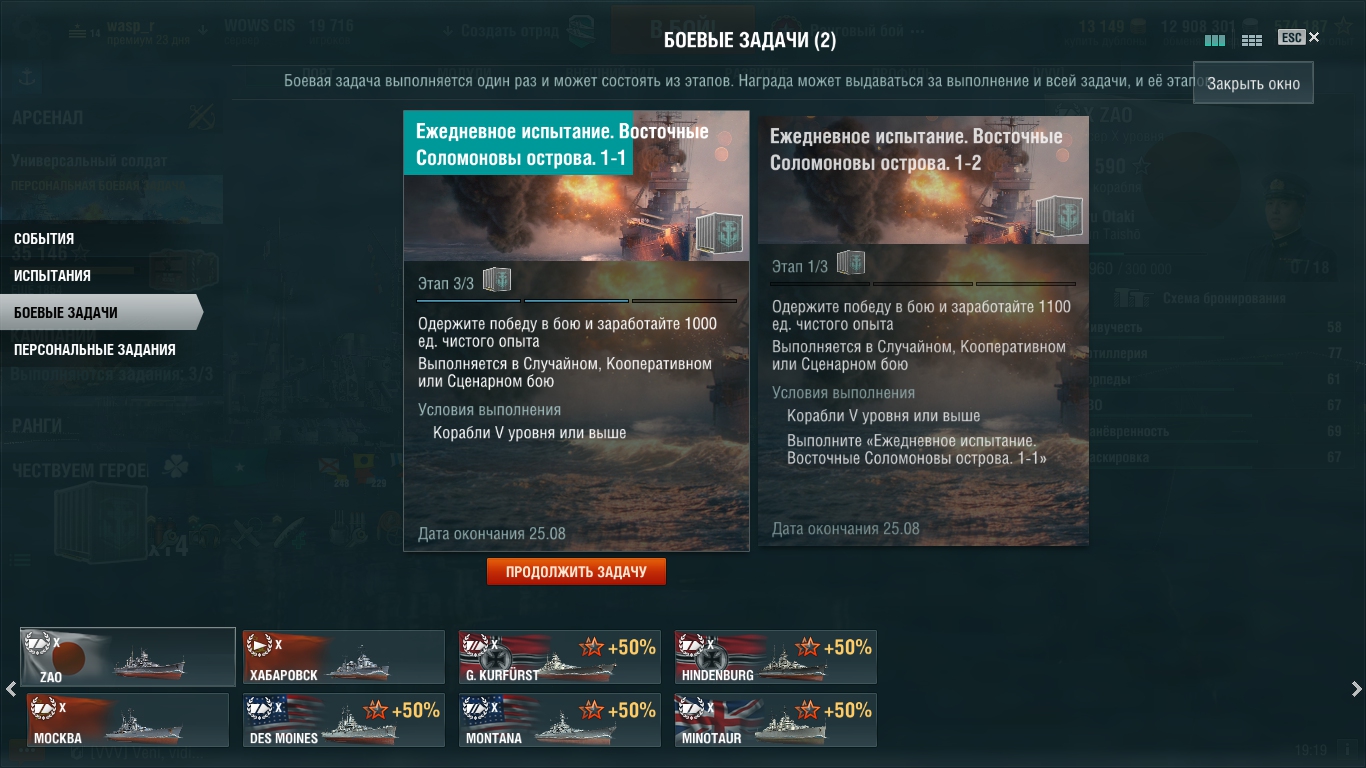The height and width of the screenshot is (768, 1366).
Task: Select the G. Kurfürst ship thumbnail
Action: 560,657
